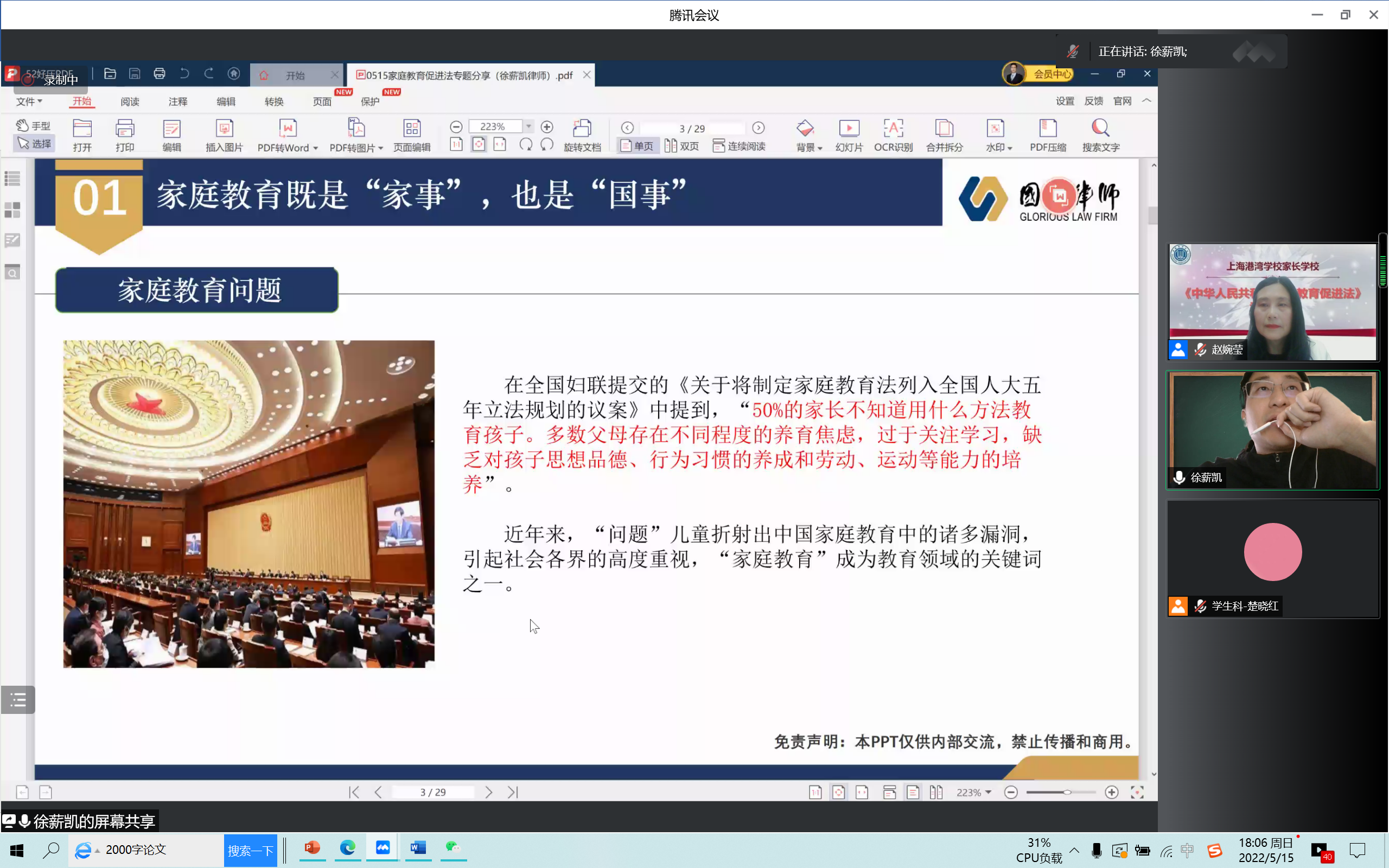Open Word from the Windows taskbar

(x=418, y=848)
